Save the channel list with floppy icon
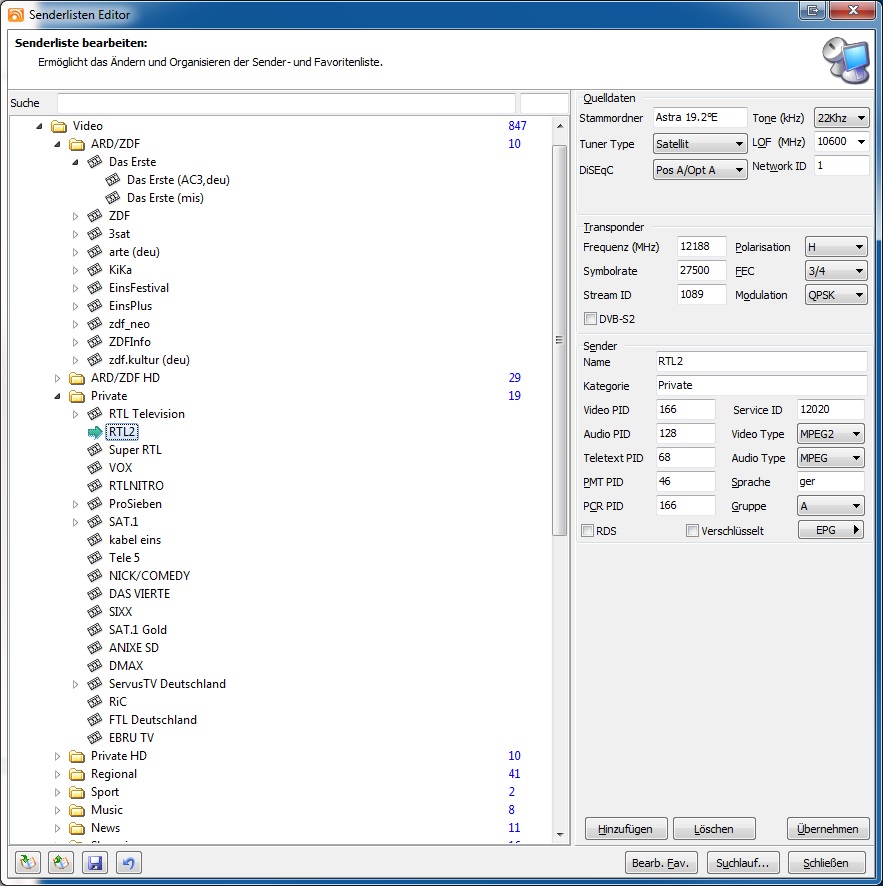The width and height of the screenshot is (883, 886). (95, 862)
